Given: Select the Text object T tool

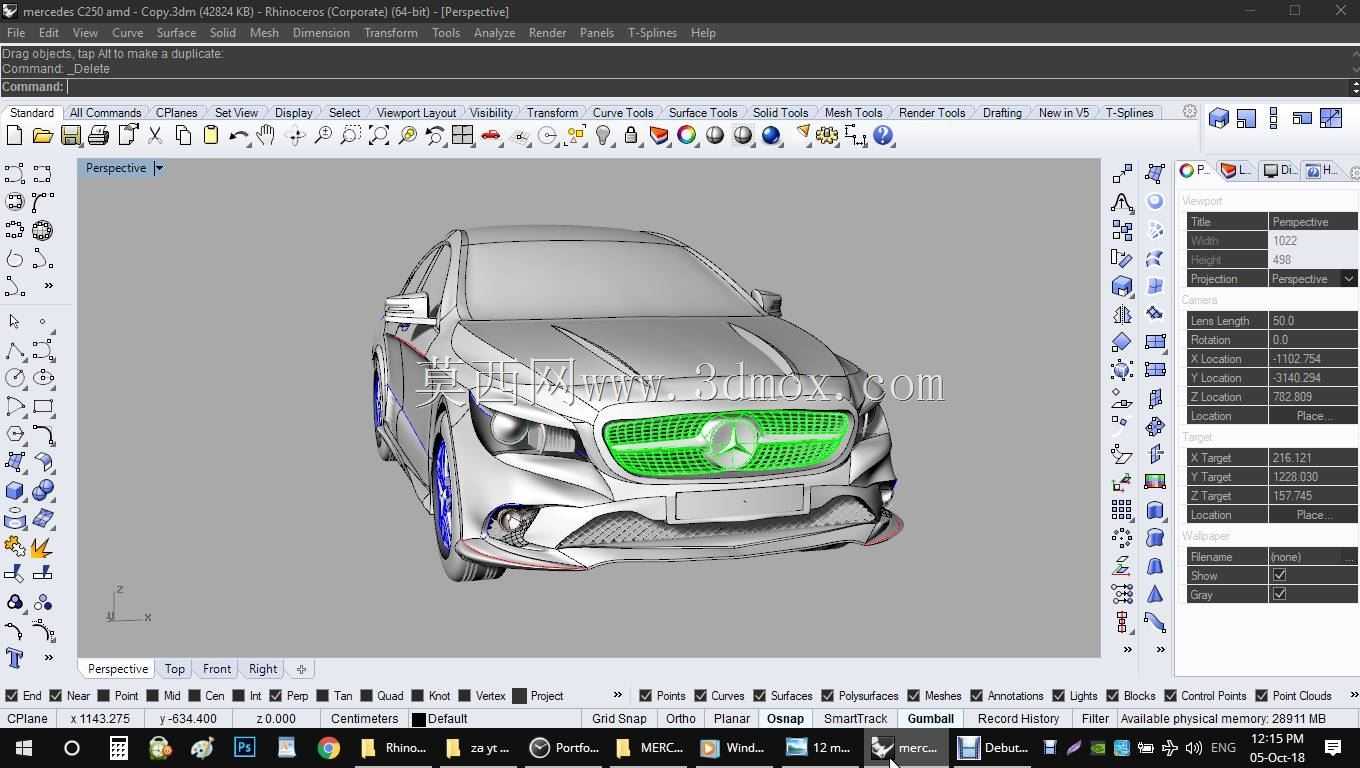Looking at the screenshot, I should 15,658.
